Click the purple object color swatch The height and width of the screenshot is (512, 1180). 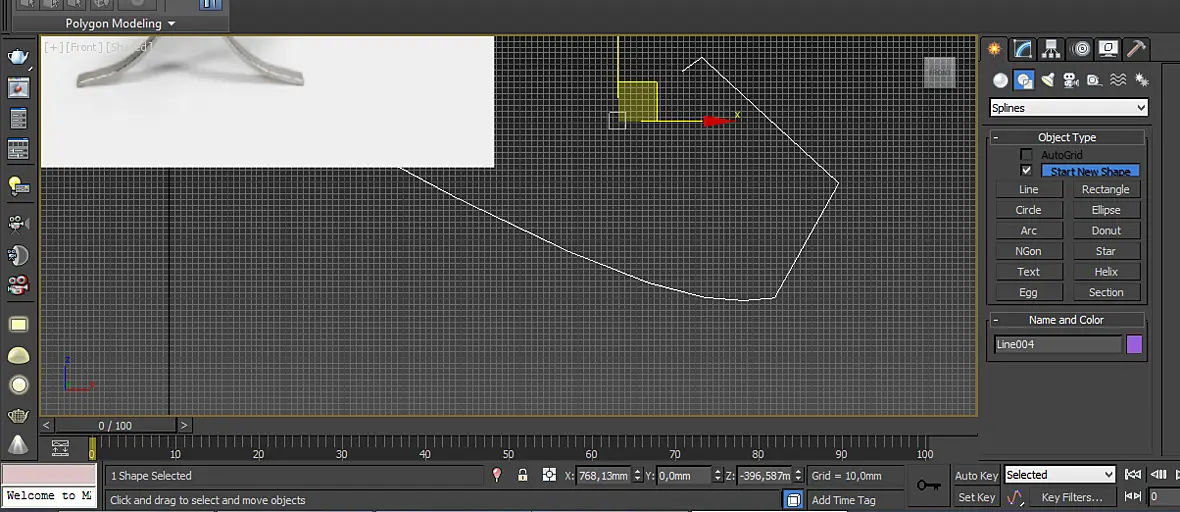coord(1134,345)
